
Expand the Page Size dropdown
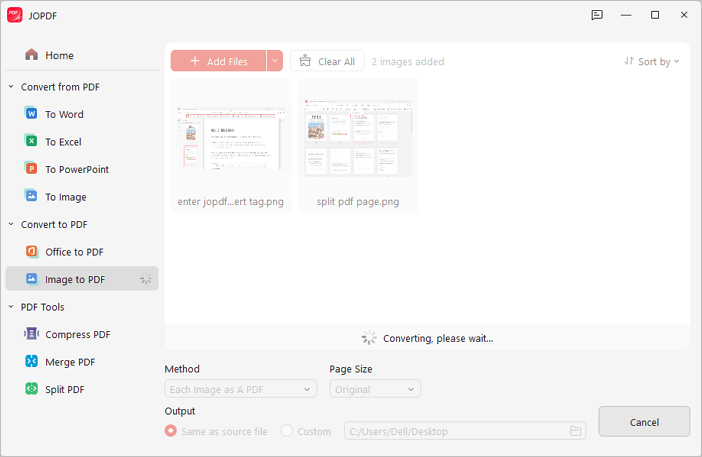tap(375, 389)
